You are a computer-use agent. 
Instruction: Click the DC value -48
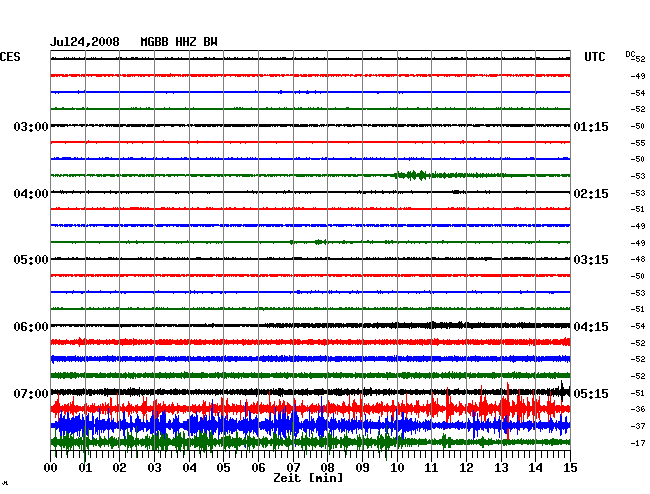click(x=638, y=259)
